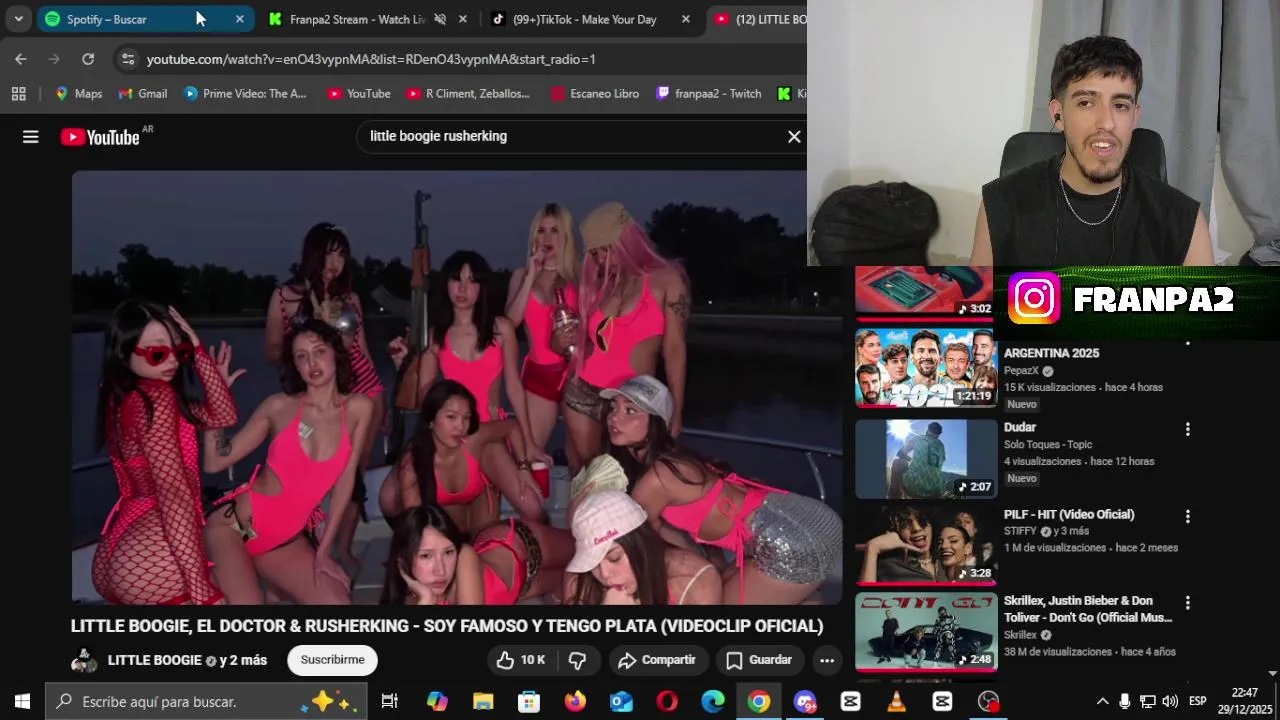Open Windows Start menu
The width and height of the screenshot is (1280, 720).
click(22, 702)
